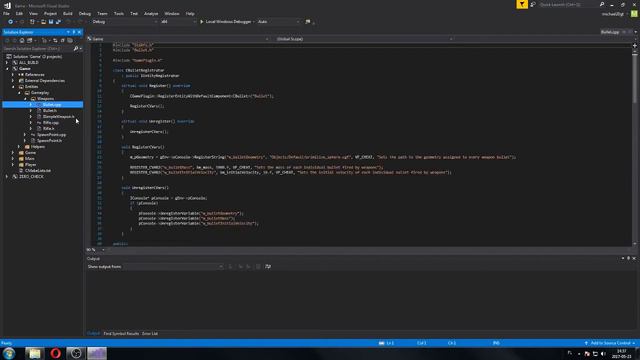Click Add to Source Control in status bar
This screenshot has height=360, width=640.
click(x=610, y=343)
